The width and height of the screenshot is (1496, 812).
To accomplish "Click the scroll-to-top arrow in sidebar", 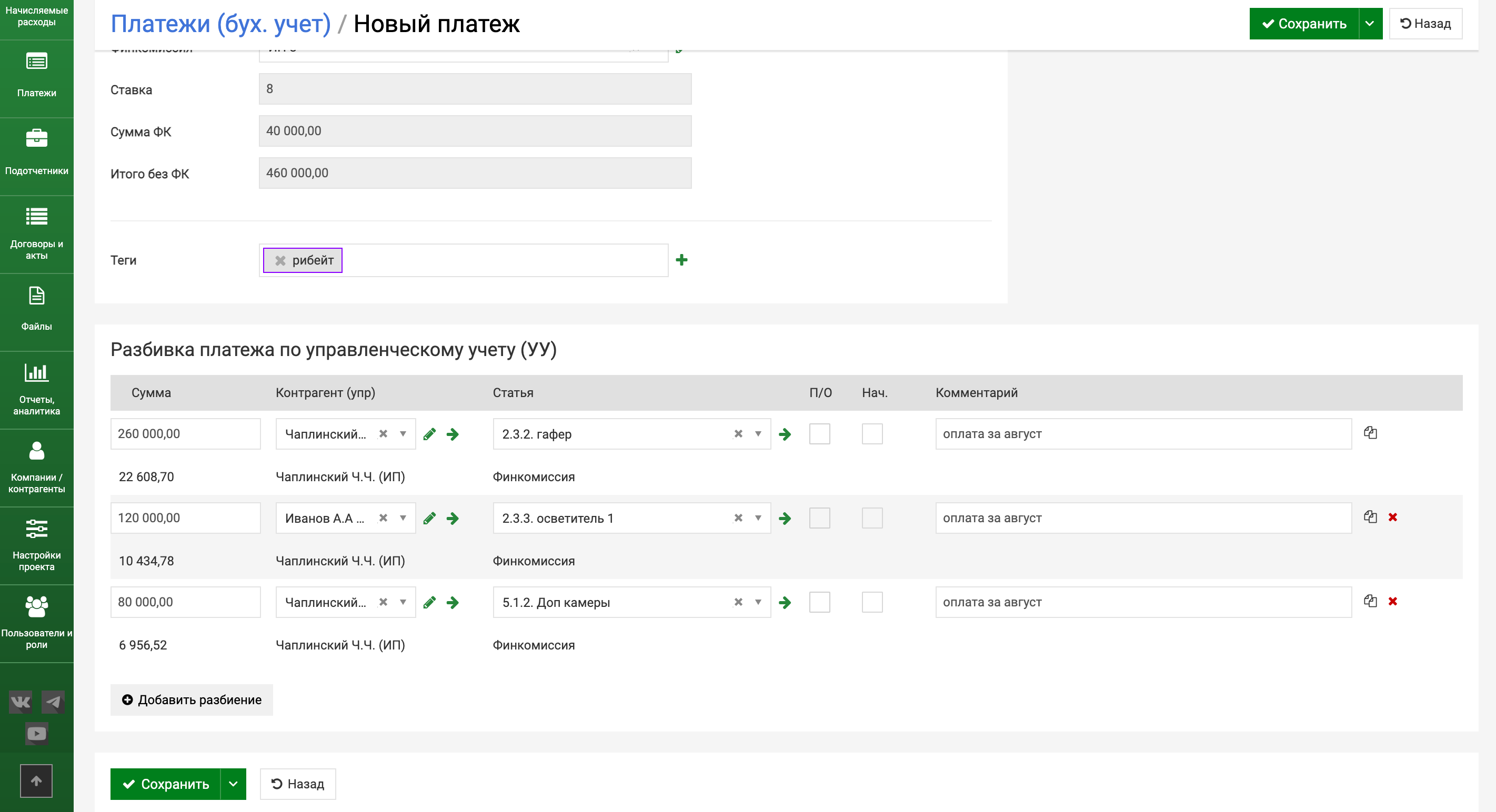I will [x=36, y=780].
